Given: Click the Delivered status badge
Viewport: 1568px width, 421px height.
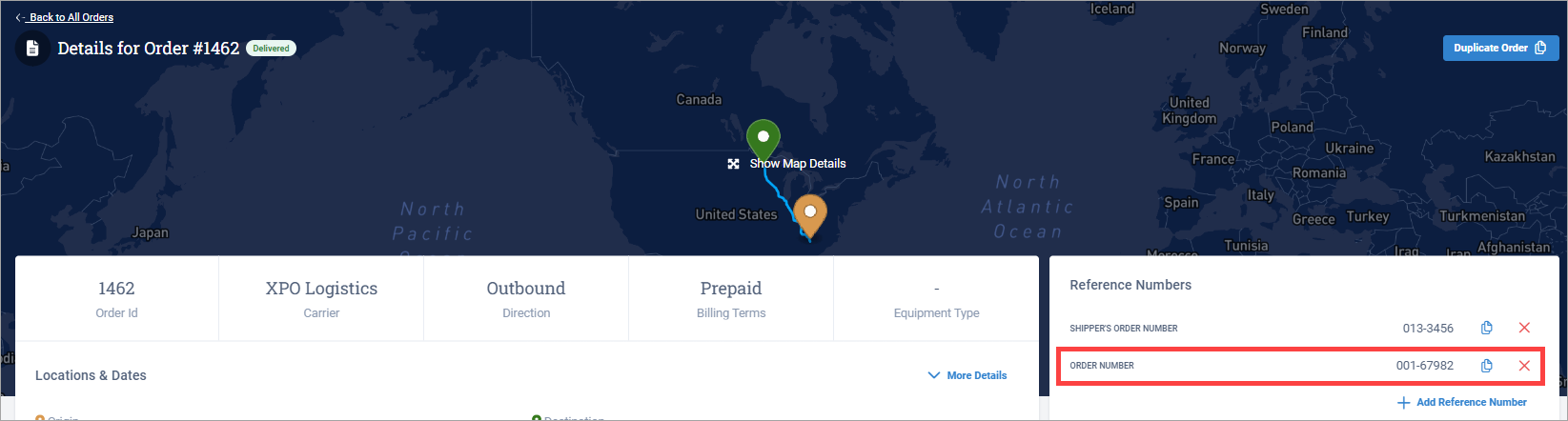Looking at the screenshot, I should (x=271, y=48).
